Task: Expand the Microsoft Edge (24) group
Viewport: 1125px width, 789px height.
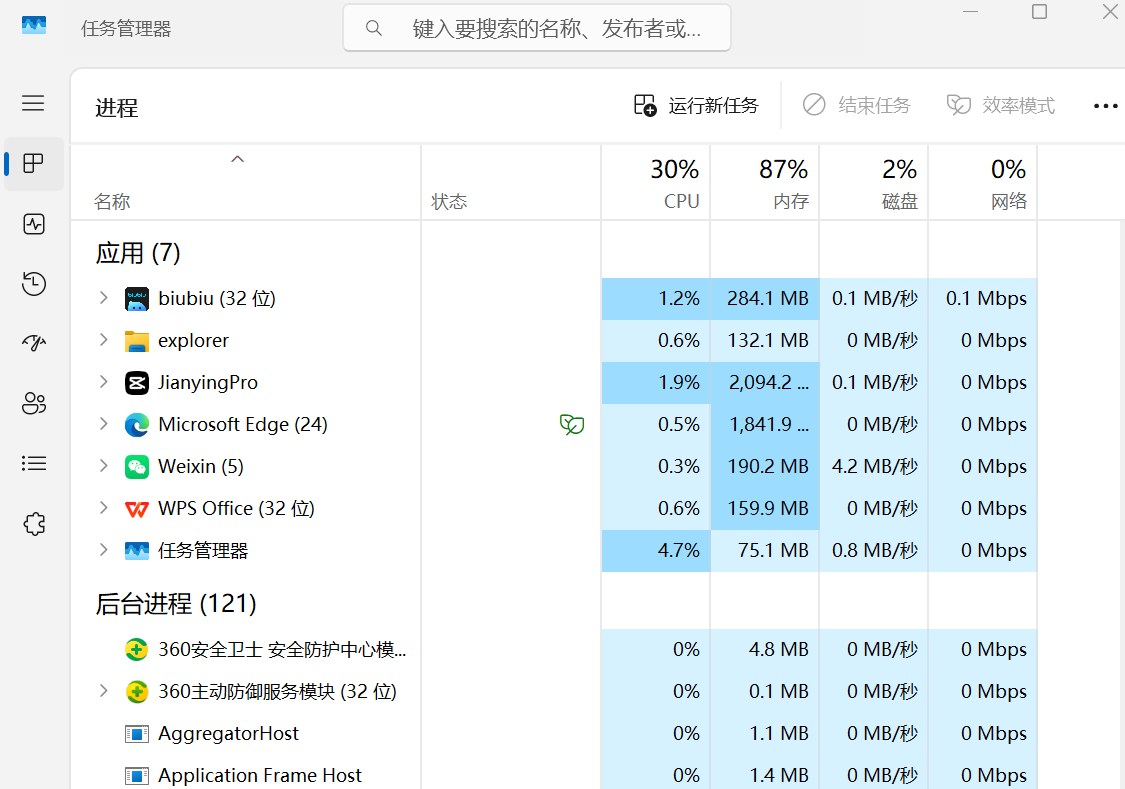Action: (x=103, y=424)
